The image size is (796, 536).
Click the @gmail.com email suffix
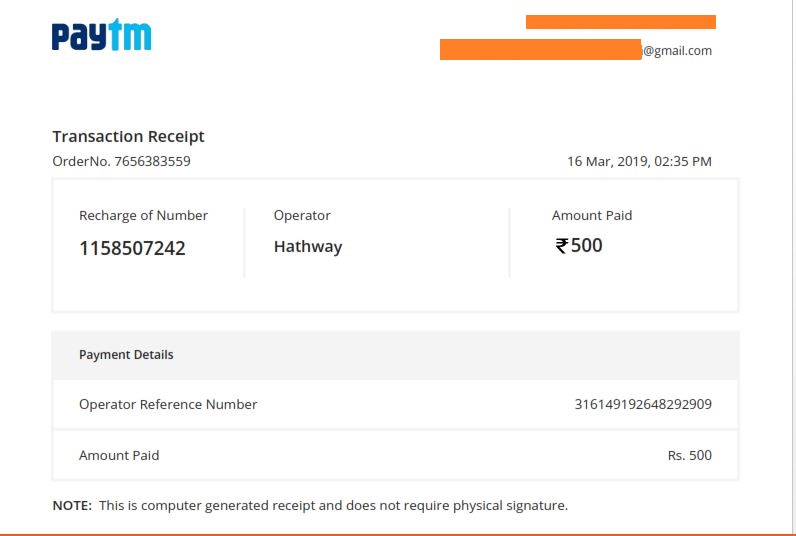(x=678, y=51)
